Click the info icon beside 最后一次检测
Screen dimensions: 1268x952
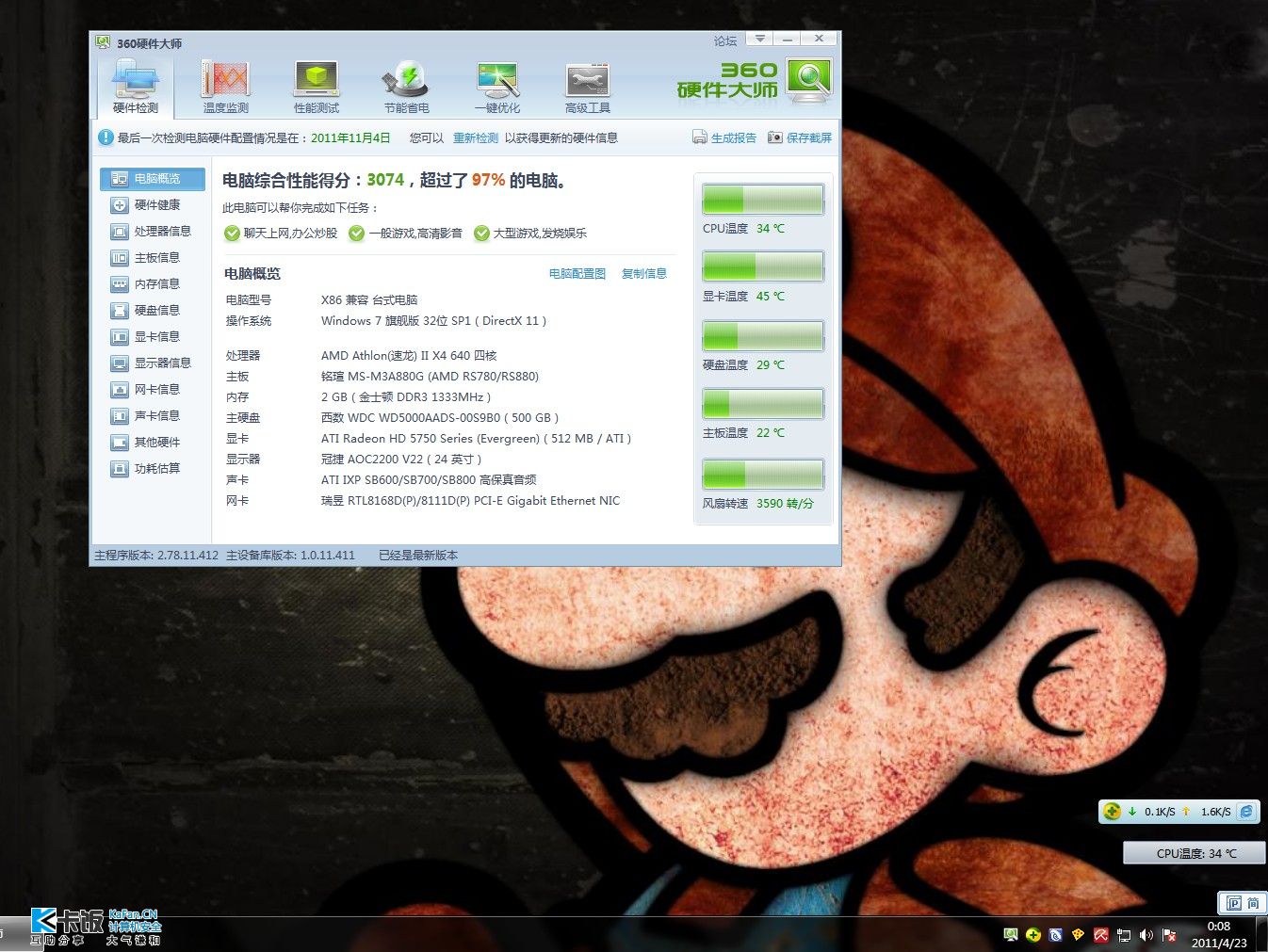[x=106, y=137]
